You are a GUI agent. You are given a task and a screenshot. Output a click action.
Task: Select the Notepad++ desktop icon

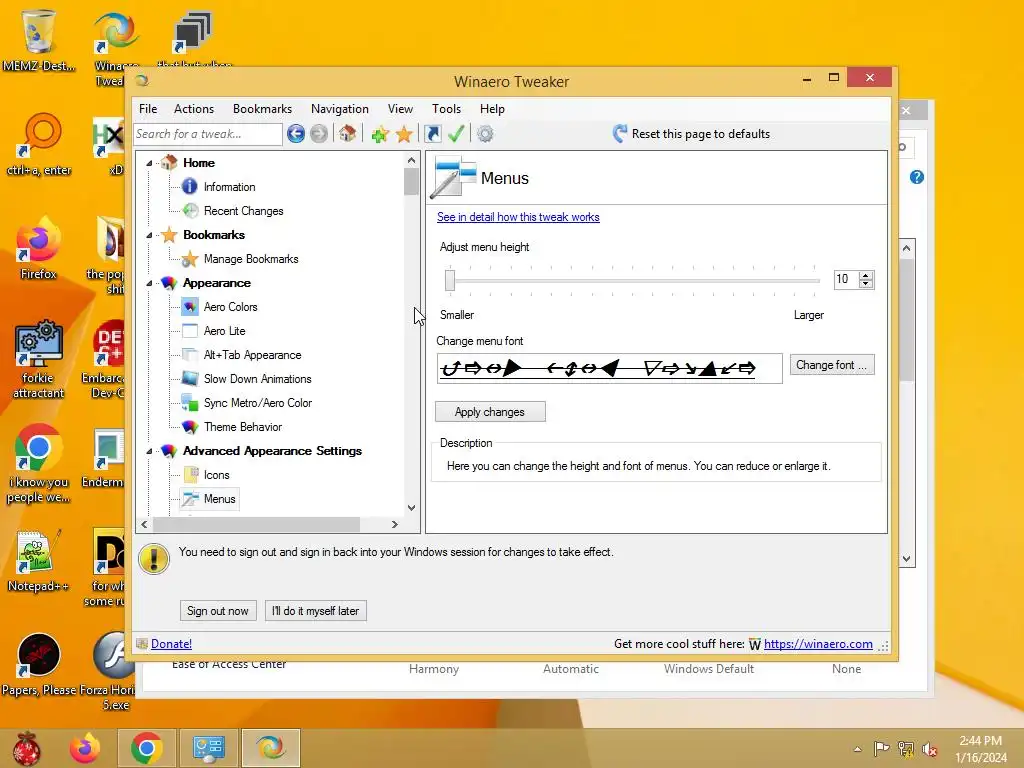click(x=39, y=561)
